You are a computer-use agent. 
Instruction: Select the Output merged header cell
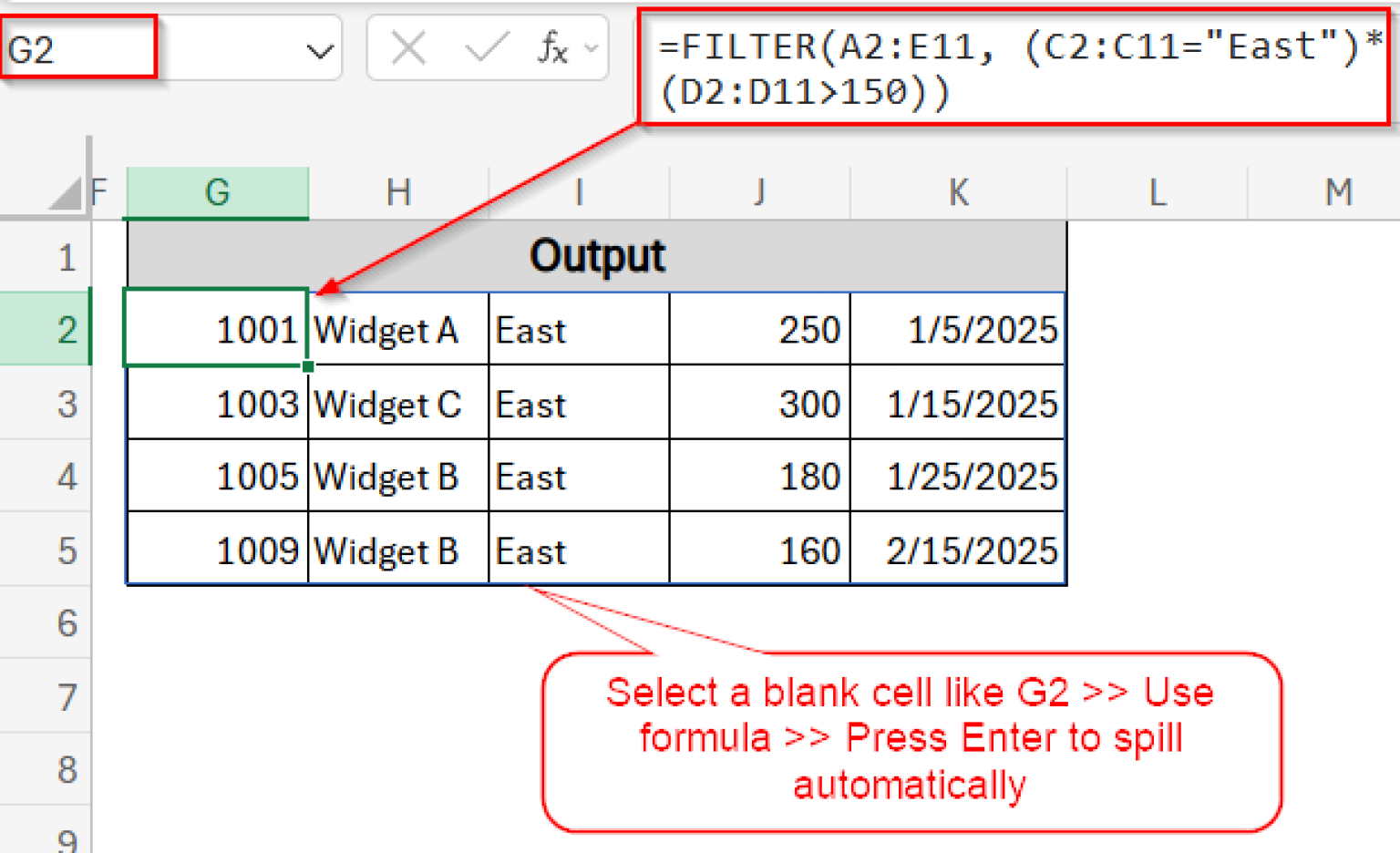pyautogui.click(x=596, y=256)
